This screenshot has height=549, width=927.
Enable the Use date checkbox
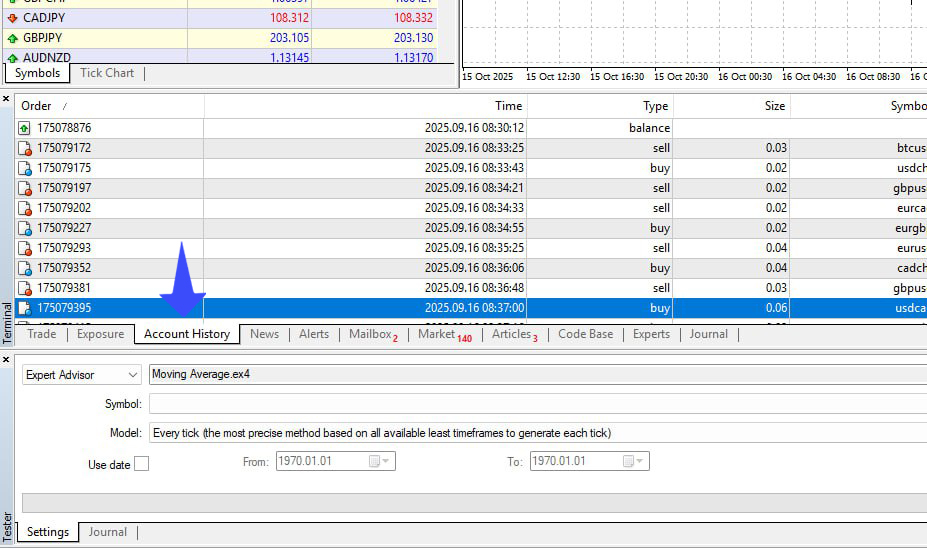[141, 464]
